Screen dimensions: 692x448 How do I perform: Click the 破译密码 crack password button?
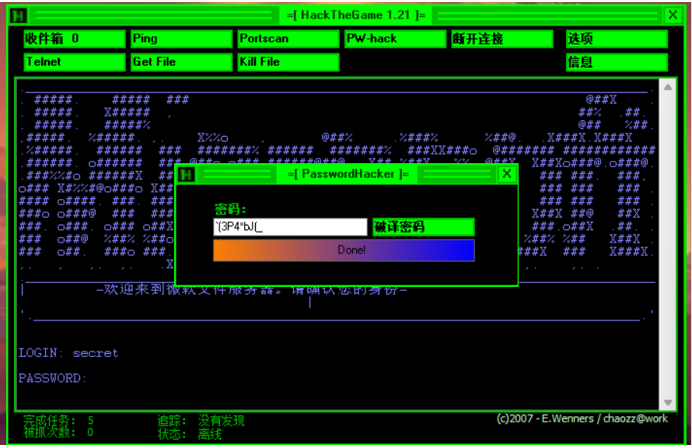click(x=423, y=227)
